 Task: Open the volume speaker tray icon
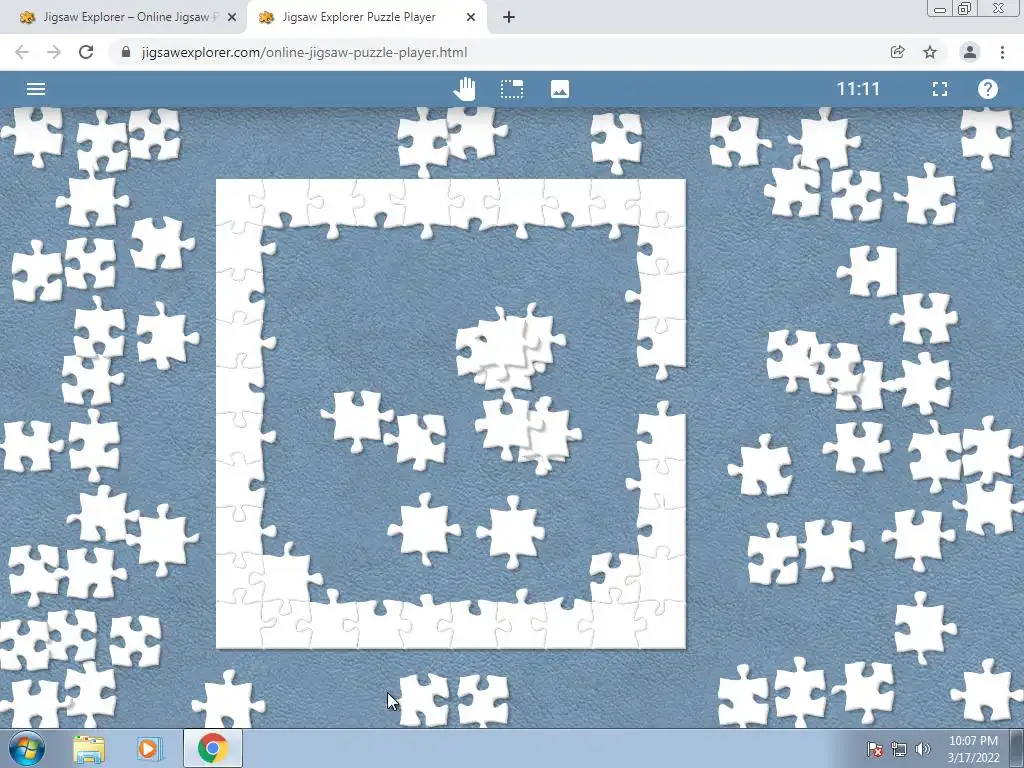pyautogui.click(x=922, y=750)
